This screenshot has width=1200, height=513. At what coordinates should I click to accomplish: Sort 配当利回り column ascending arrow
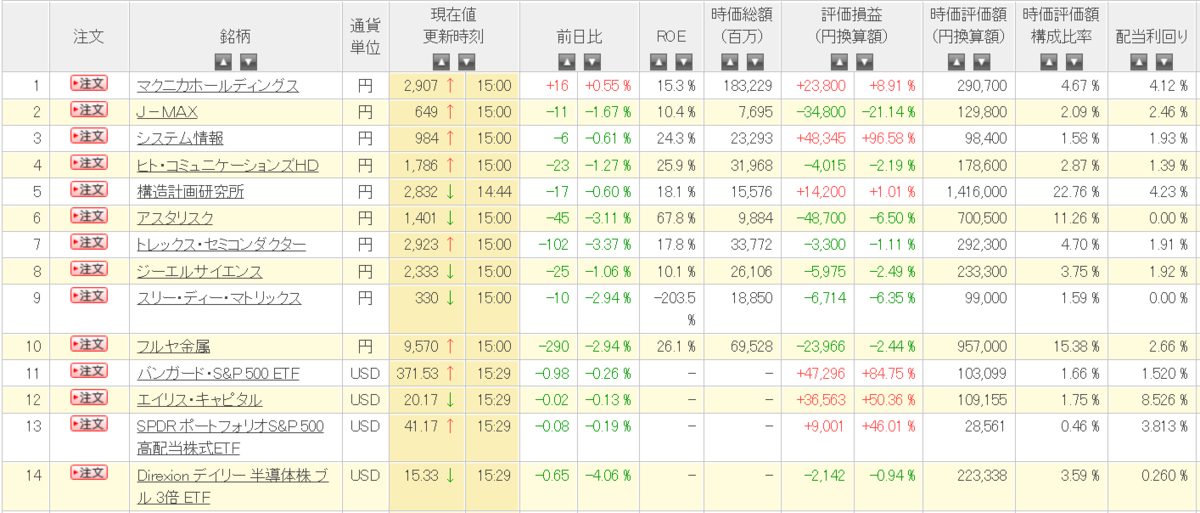point(1137,61)
